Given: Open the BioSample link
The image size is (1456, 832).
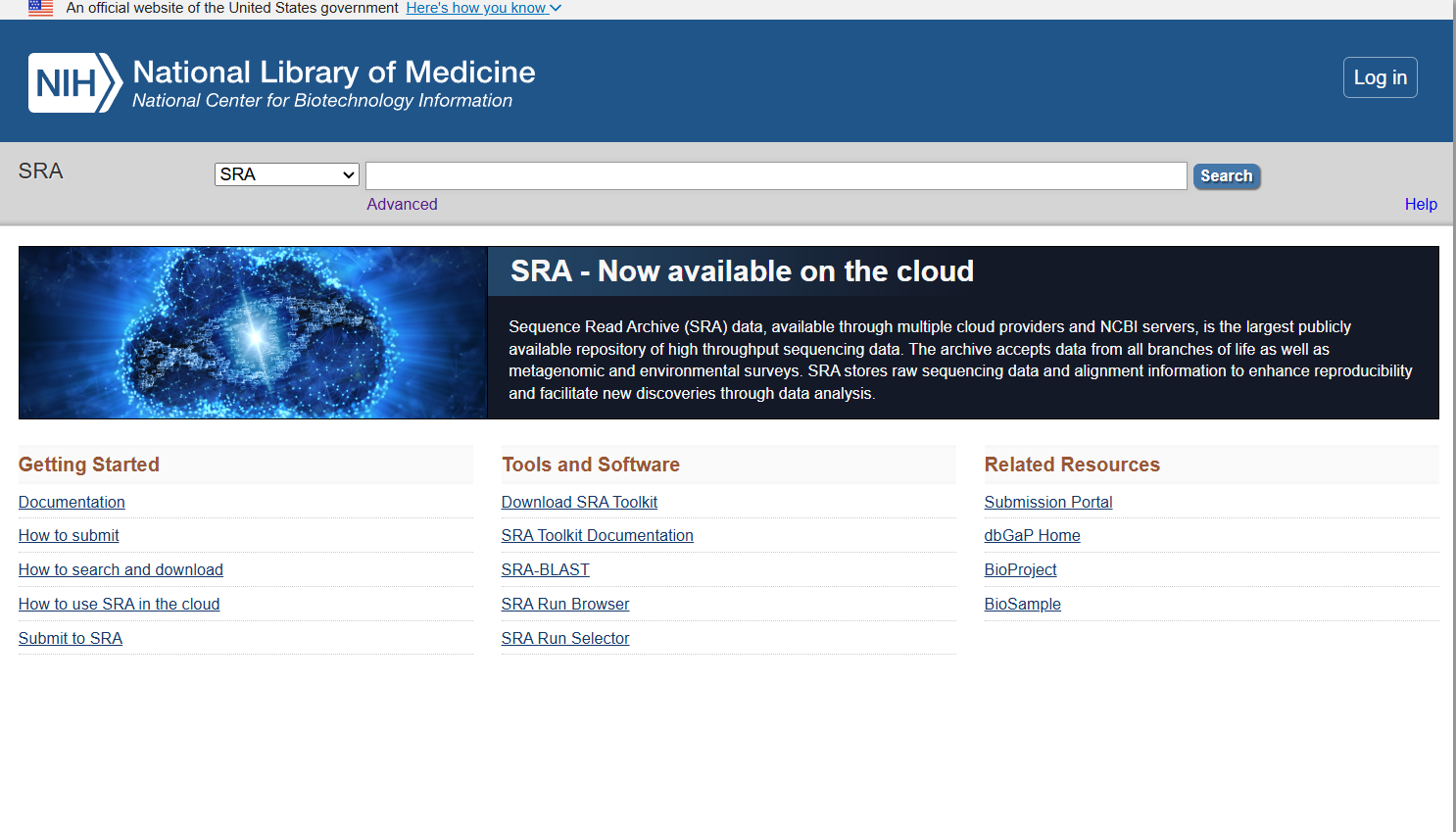Looking at the screenshot, I should pos(1022,604).
